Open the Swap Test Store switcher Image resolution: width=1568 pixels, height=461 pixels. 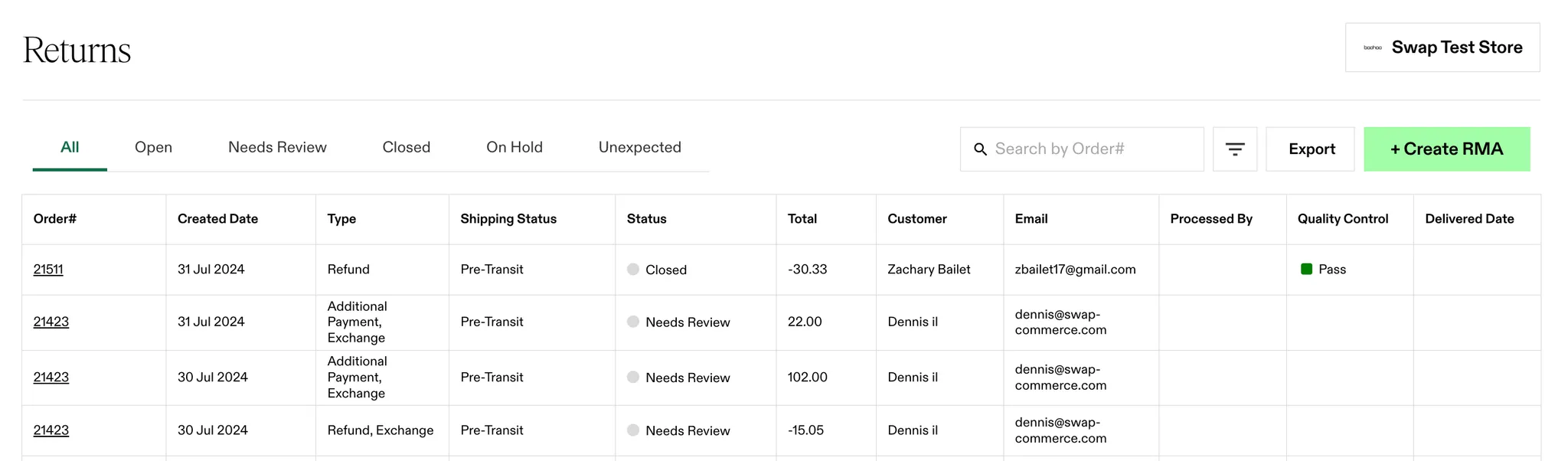1442,47
